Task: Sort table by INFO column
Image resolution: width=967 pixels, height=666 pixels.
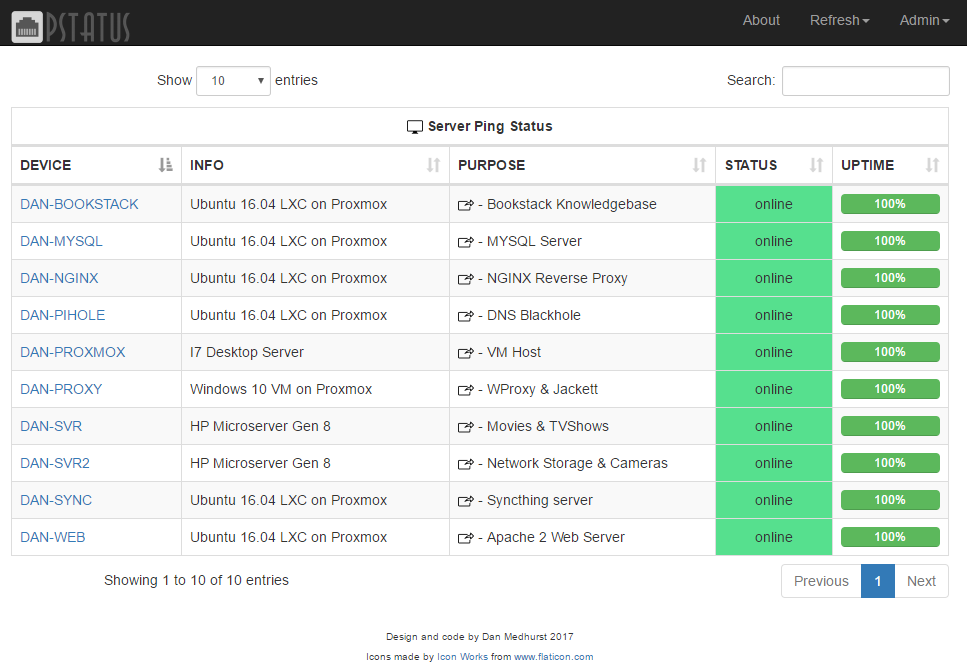Action: pos(315,165)
